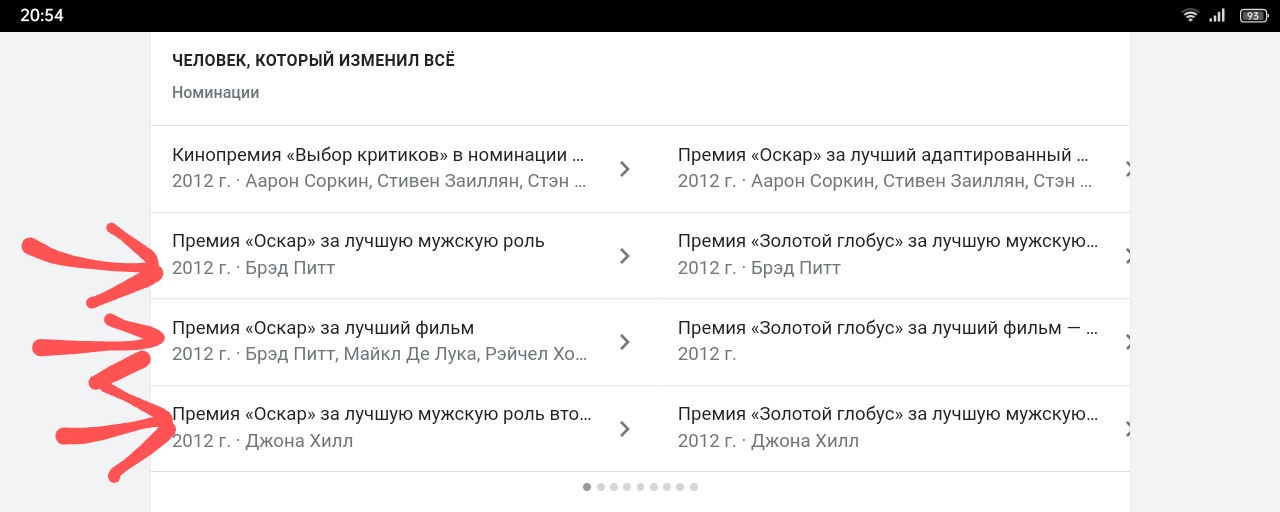Open chevron beside Oscar best actor Brad Pitt
This screenshot has height=512, width=1280.
click(x=625, y=256)
